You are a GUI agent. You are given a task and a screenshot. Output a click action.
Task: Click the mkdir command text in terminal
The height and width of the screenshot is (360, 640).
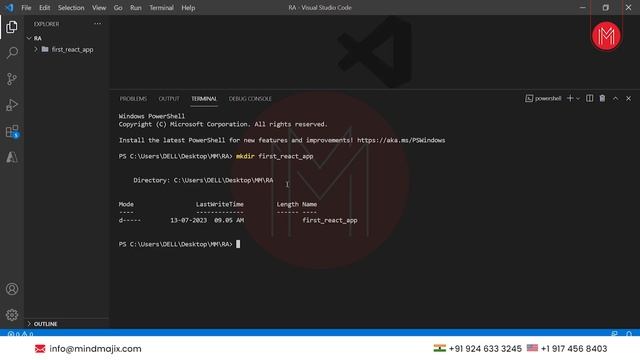point(245,156)
